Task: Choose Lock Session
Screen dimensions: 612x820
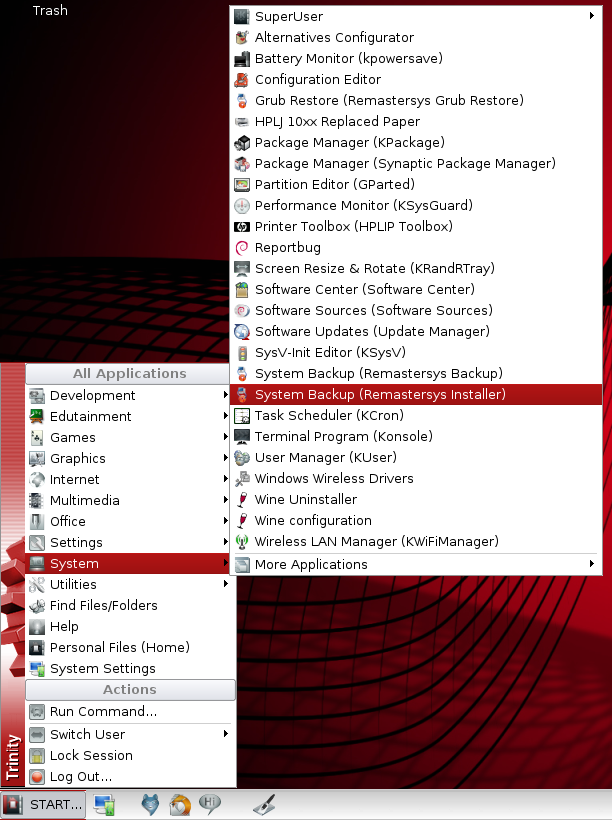Action: click(130, 756)
